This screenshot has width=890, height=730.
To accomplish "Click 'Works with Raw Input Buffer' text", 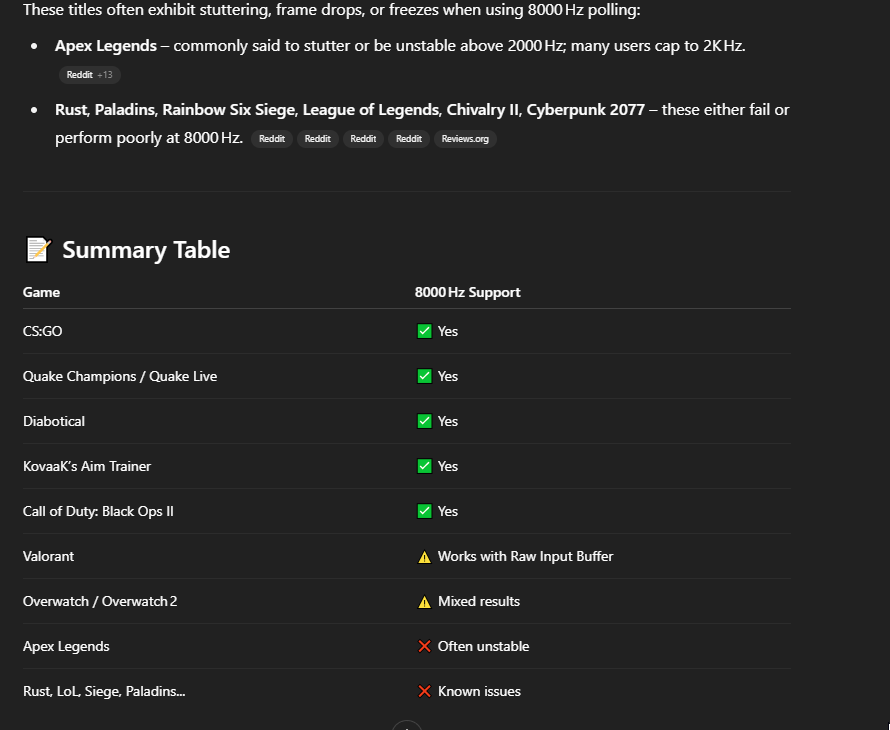I will point(525,556).
